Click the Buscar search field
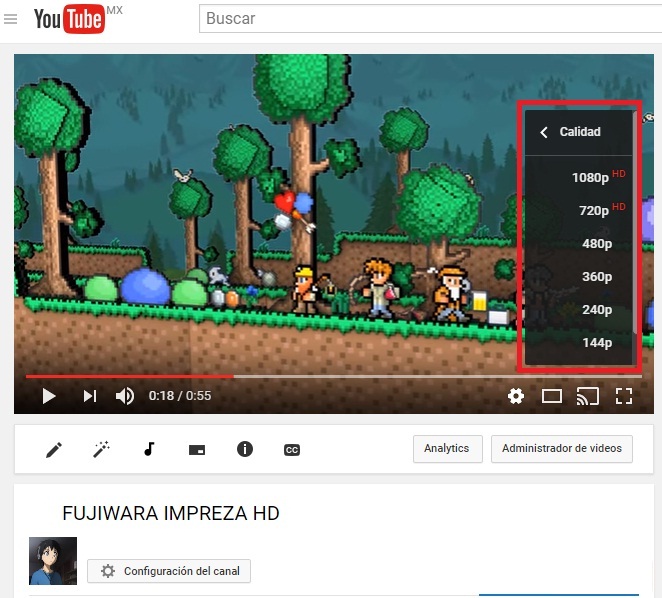Screen dimensions: 662x598 [430, 19]
